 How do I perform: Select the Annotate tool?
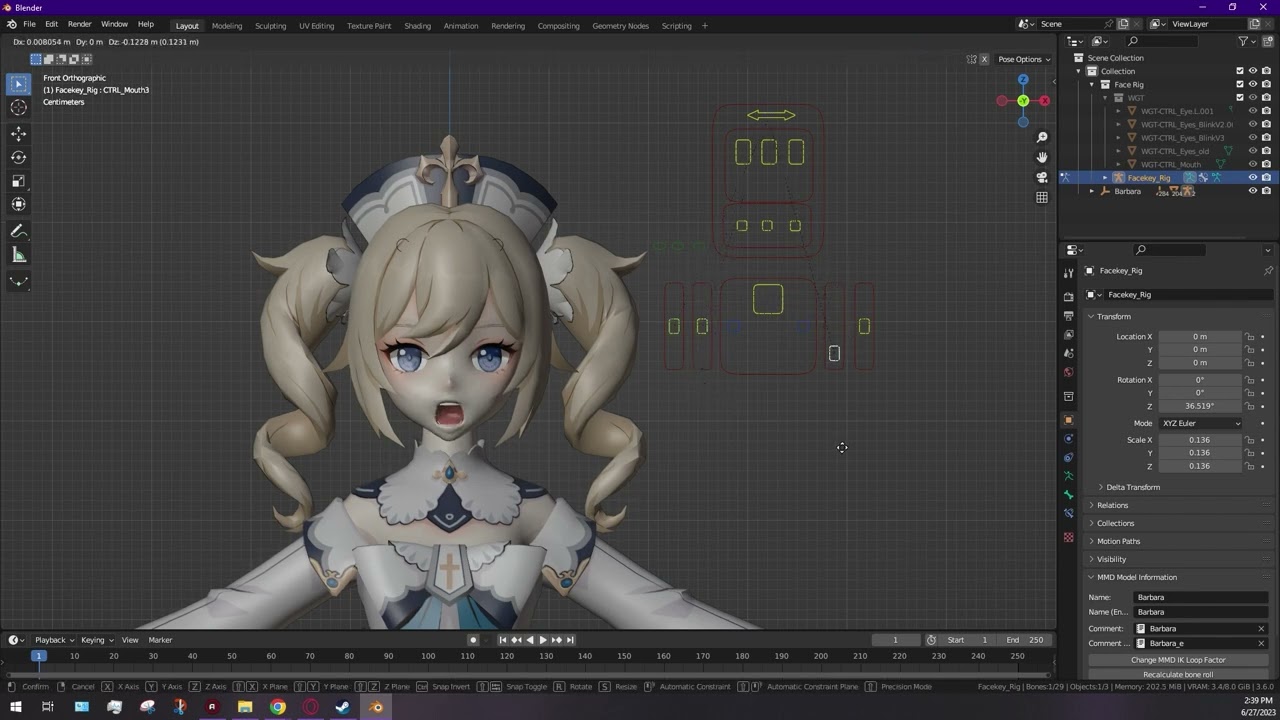[x=18, y=231]
